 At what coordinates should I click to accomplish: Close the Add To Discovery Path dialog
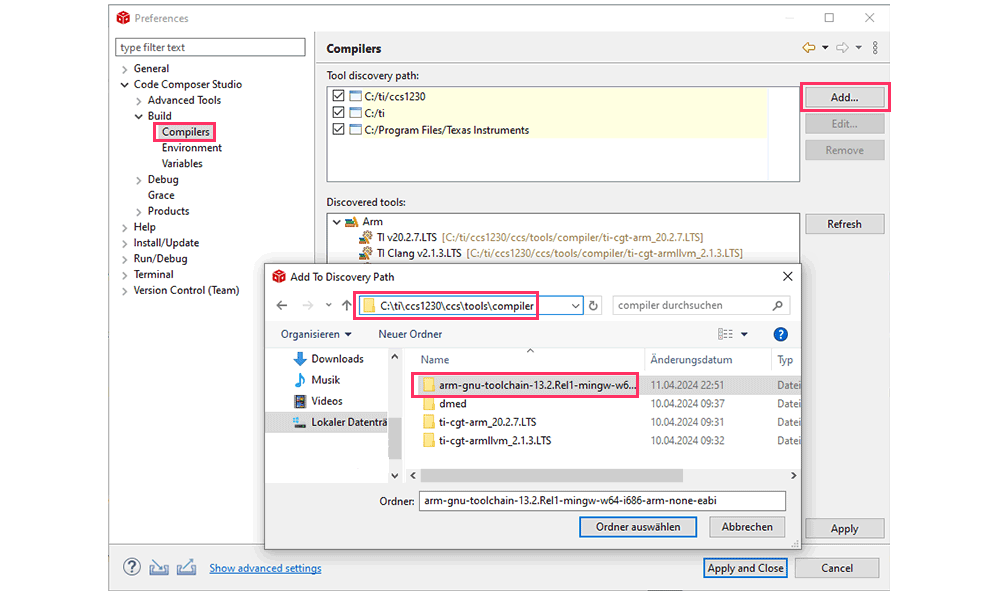[788, 276]
